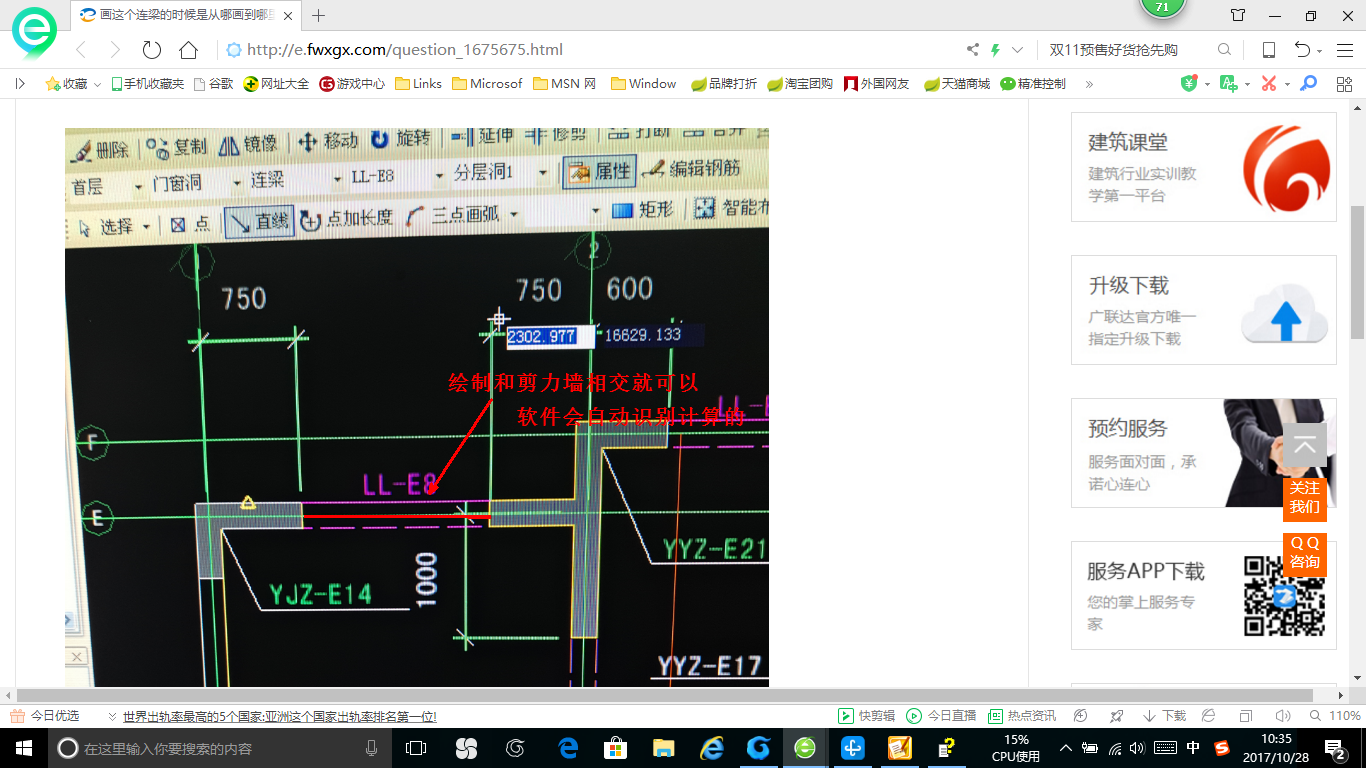Open dropdown beside ¥ shield icon

pos(1207,85)
